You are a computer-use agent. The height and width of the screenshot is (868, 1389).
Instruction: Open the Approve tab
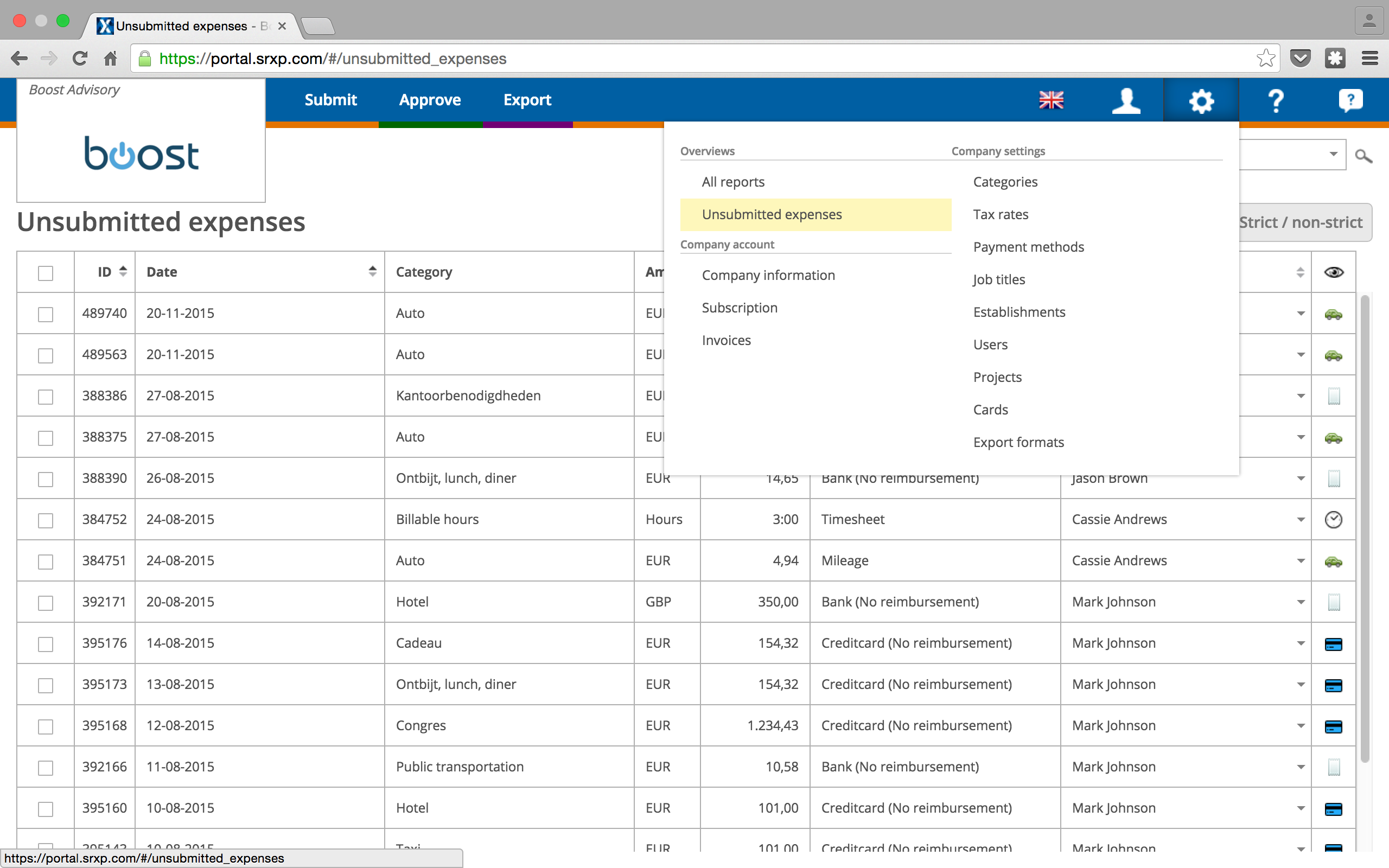[x=430, y=100]
